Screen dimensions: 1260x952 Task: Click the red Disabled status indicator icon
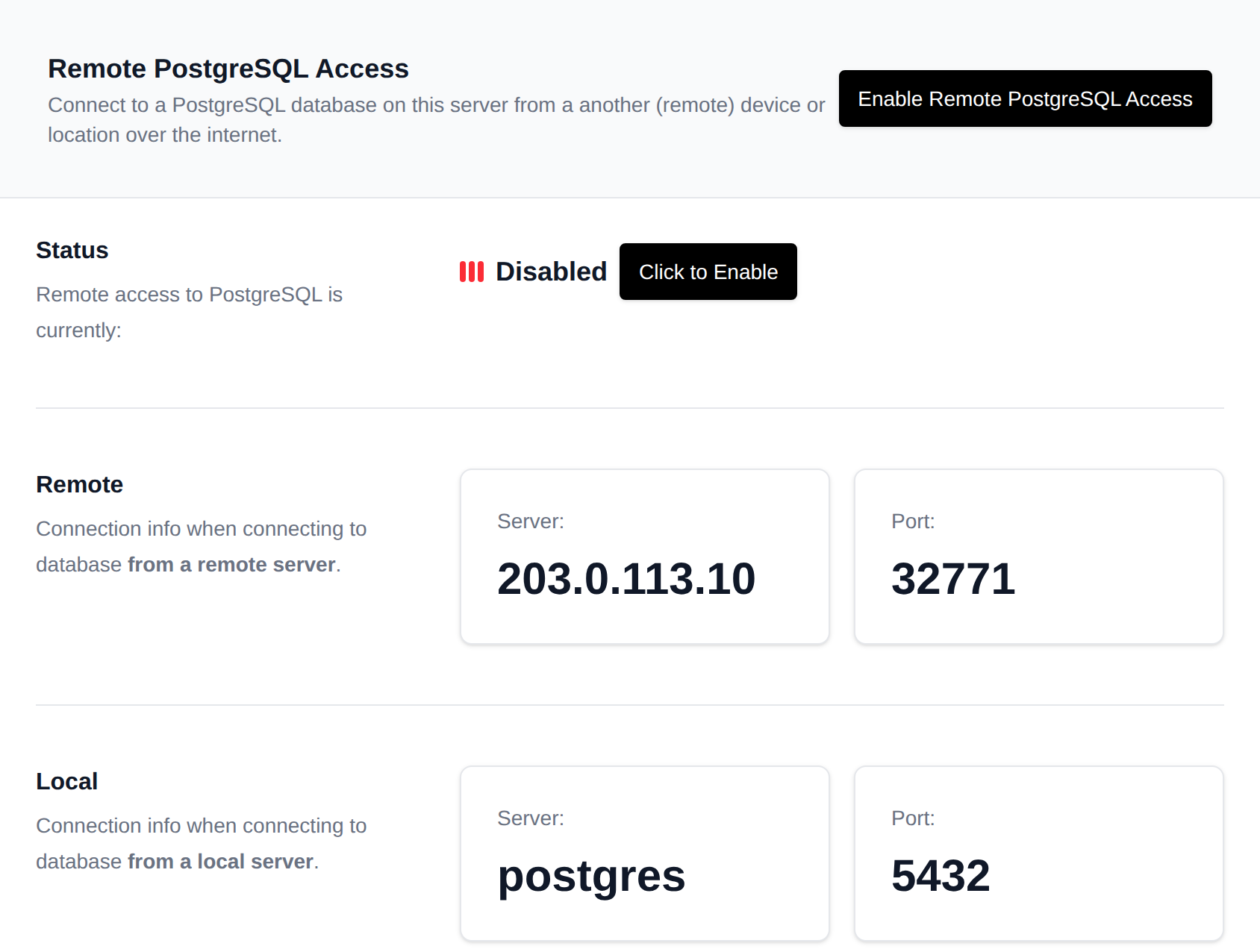click(x=472, y=272)
